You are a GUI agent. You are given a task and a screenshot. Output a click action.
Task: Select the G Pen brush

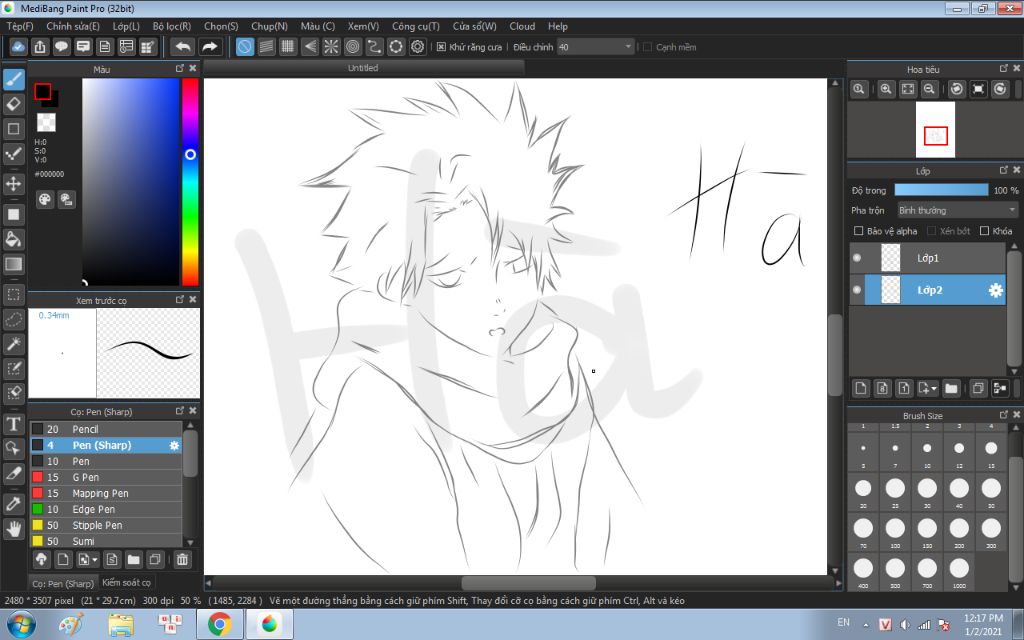[x=106, y=477]
